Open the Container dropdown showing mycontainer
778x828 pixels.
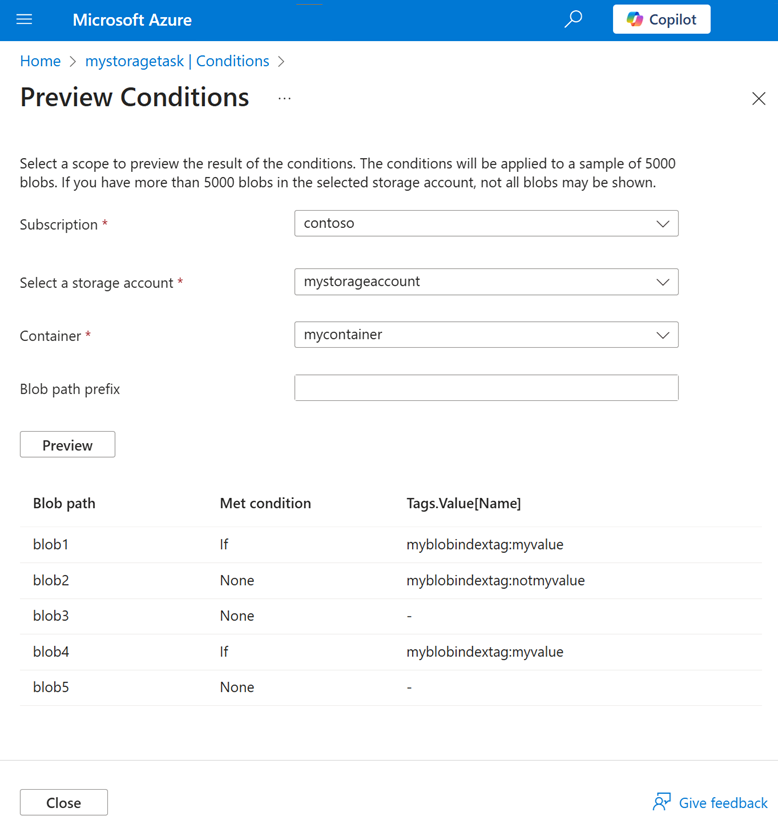click(486, 335)
